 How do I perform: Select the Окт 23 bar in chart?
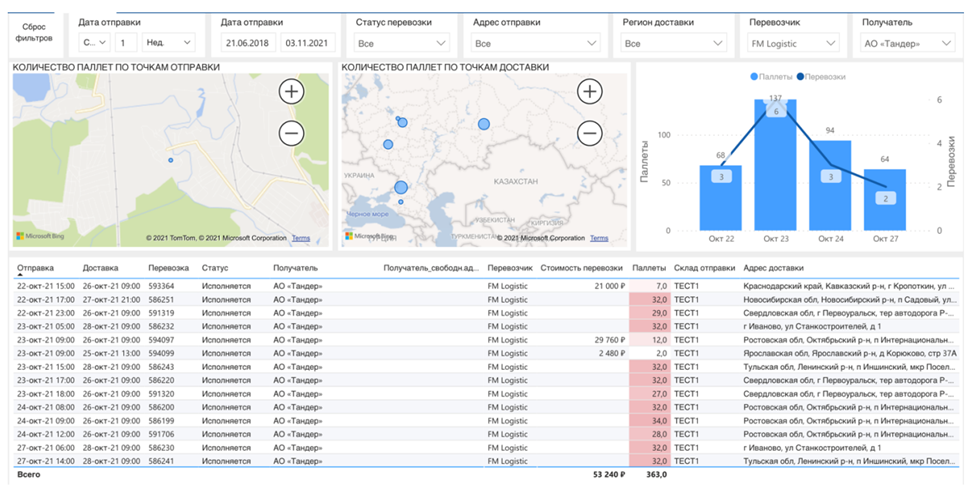click(775, 165)
